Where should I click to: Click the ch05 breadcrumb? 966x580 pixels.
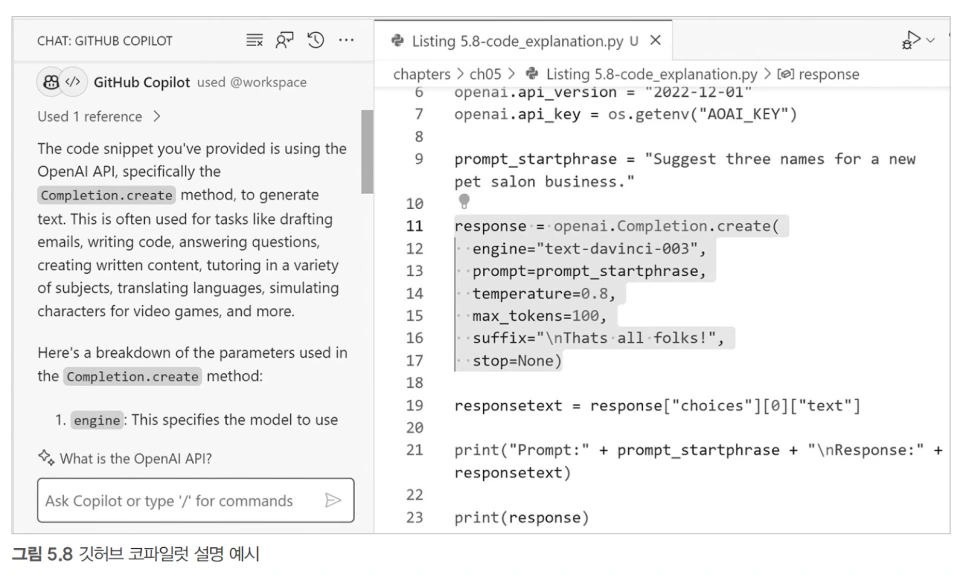485,75
